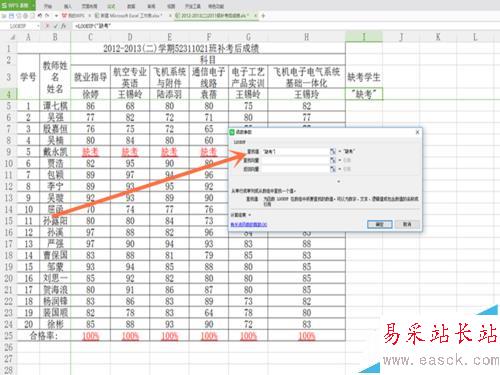500x375 pixels.
Task: Click range selector icon beside 查找向量 field
Action: point(333,160)
